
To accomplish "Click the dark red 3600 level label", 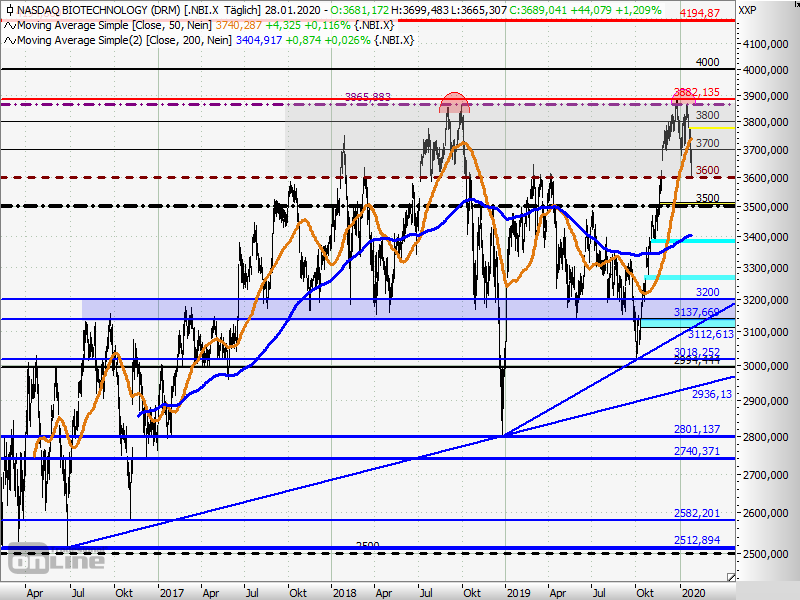I will pos(708,170).
